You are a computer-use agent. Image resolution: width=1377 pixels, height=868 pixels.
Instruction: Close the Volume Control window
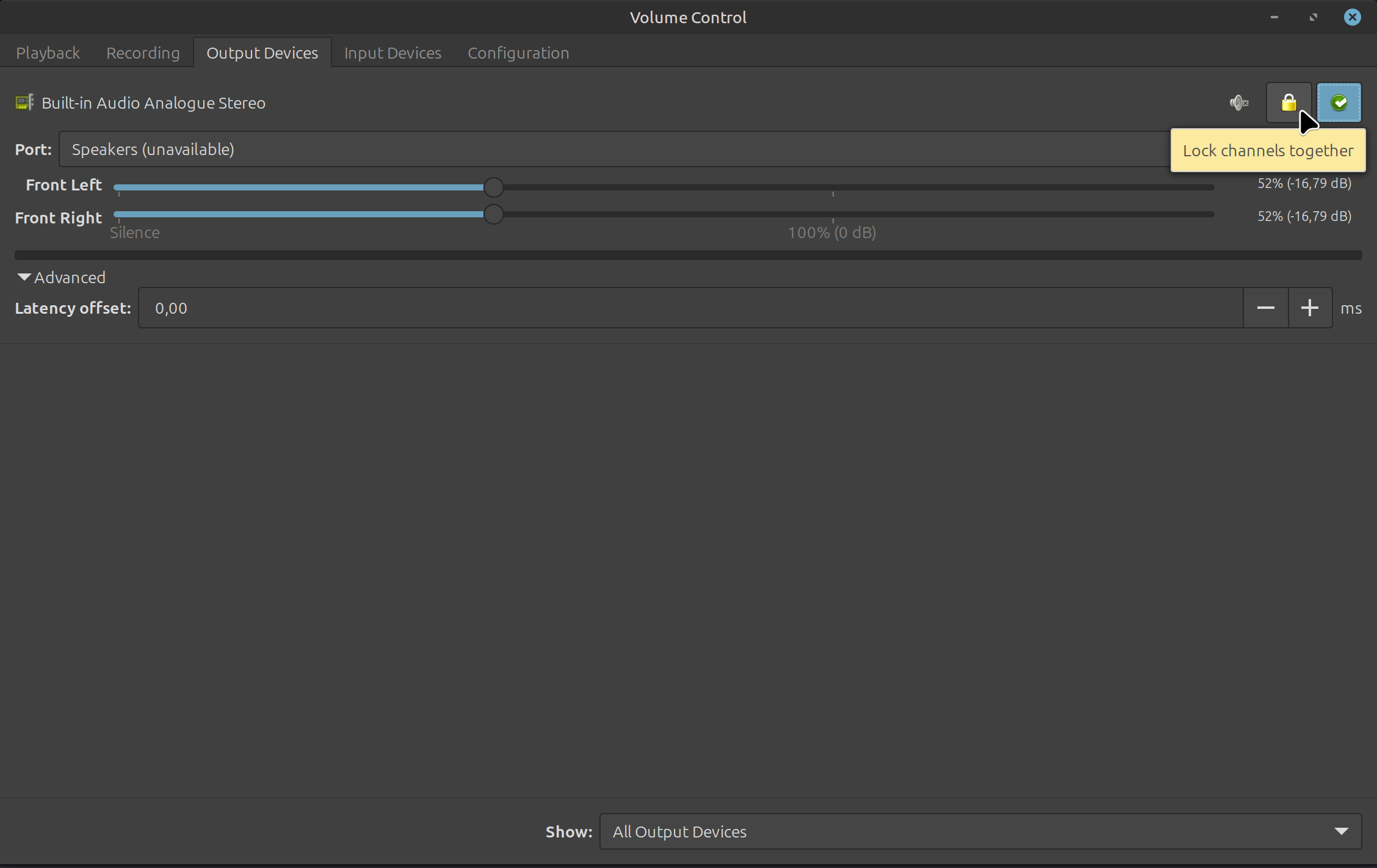[x=1352, y=17]
